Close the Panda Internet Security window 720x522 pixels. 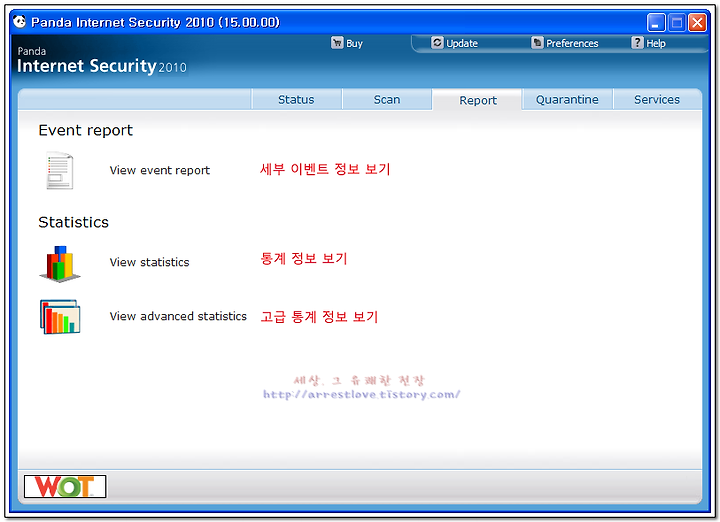click(697, 22)
